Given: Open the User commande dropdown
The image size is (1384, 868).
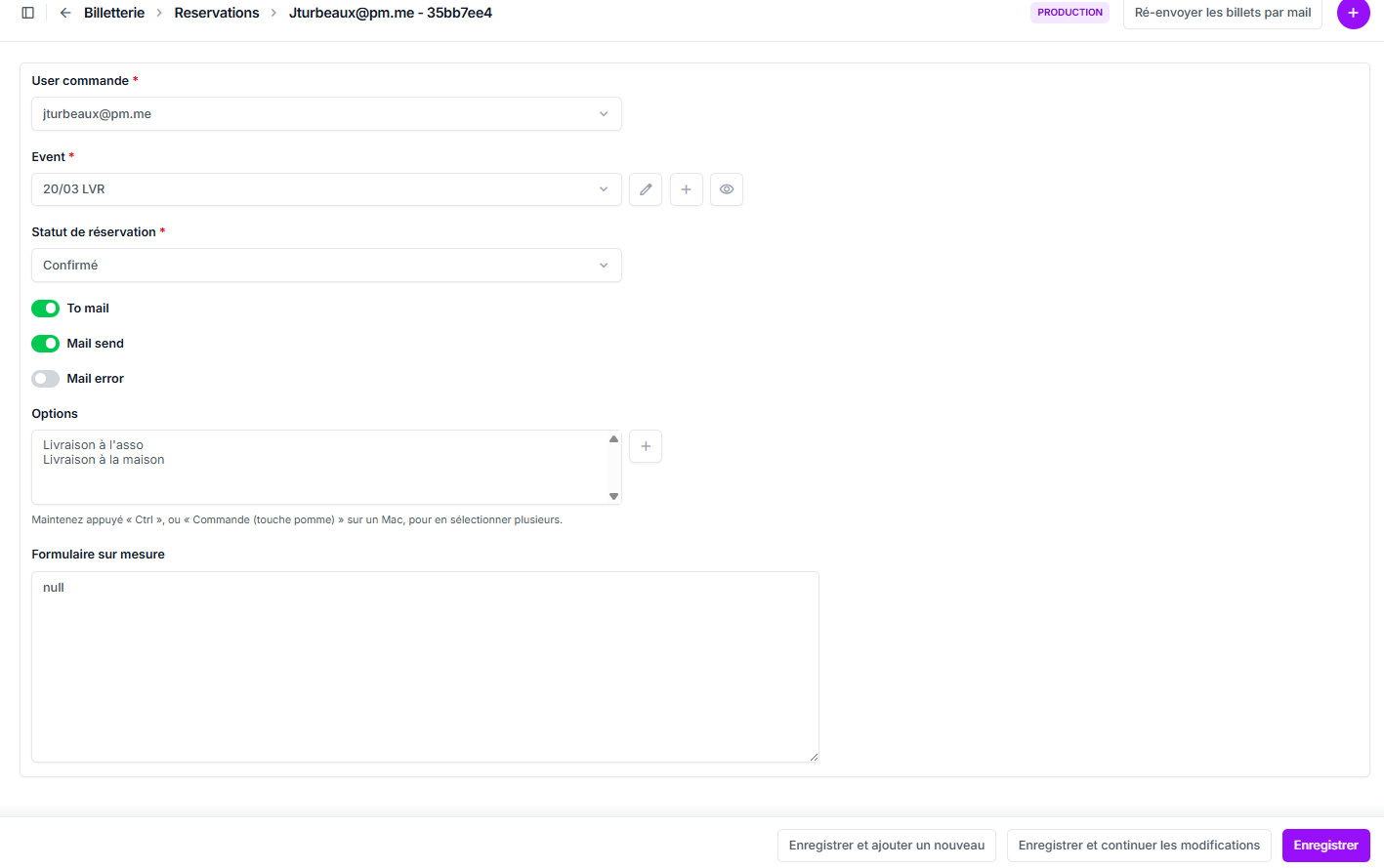Looking at the screenshot, I should (326, 114).
